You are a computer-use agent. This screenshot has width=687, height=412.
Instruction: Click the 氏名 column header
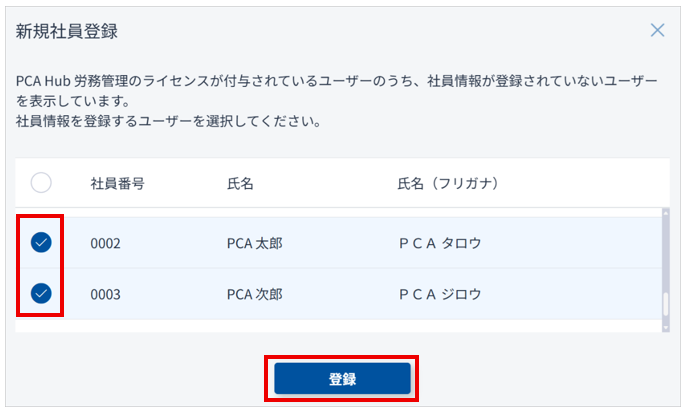coord(240,183)
